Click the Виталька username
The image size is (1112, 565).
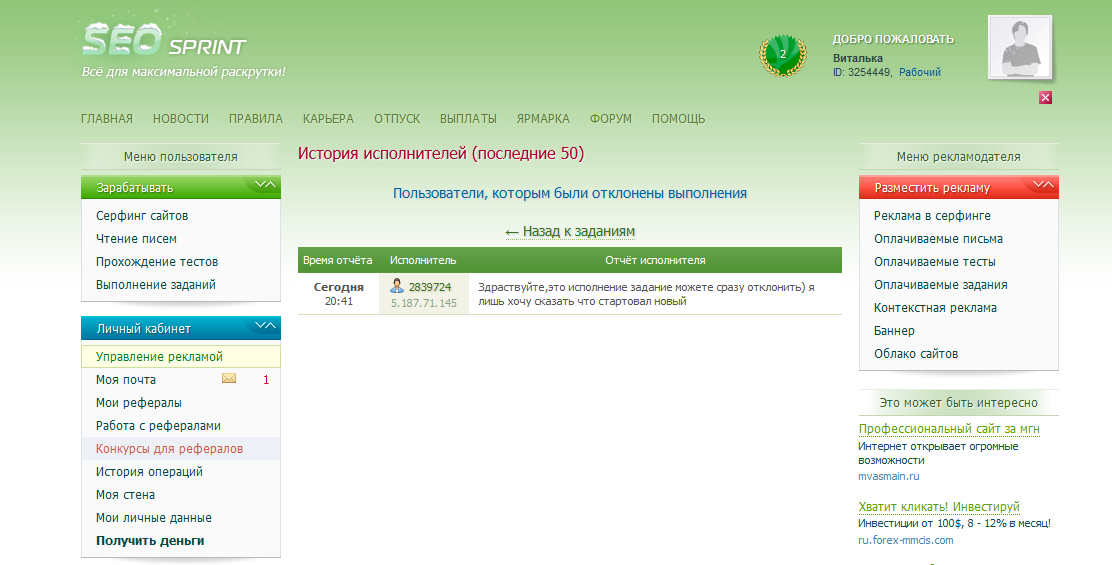857,58
